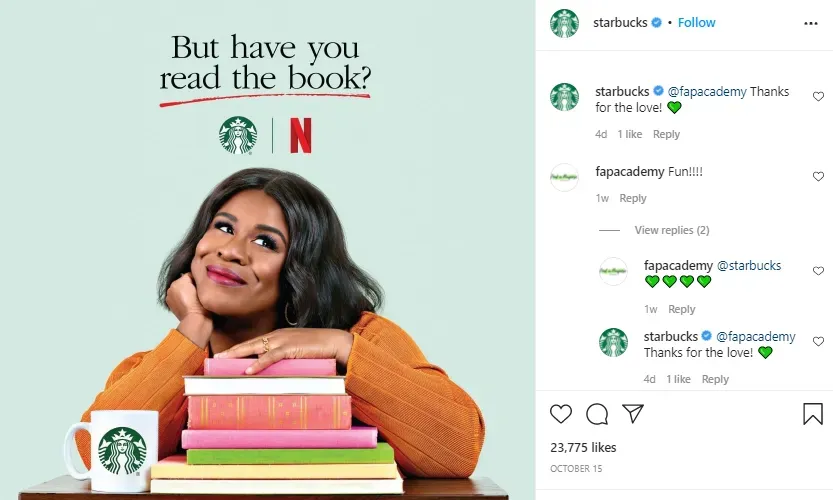
Task: View the list of 23,775 likes
Action: tap(583, 447)
